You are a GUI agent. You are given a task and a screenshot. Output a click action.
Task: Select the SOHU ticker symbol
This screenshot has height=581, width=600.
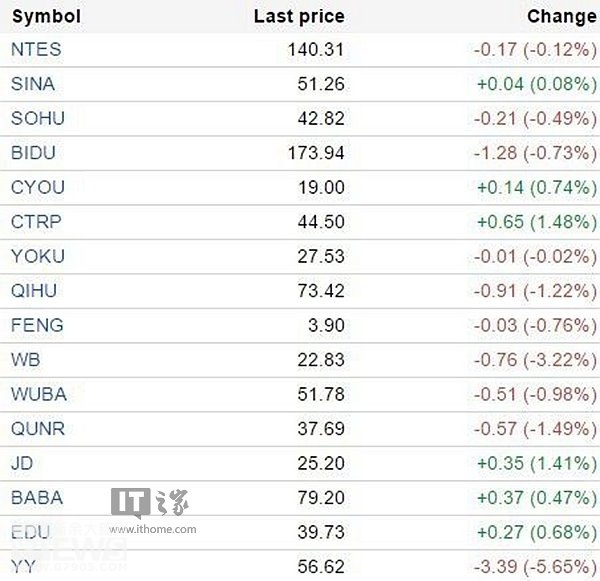click(38, 119)
